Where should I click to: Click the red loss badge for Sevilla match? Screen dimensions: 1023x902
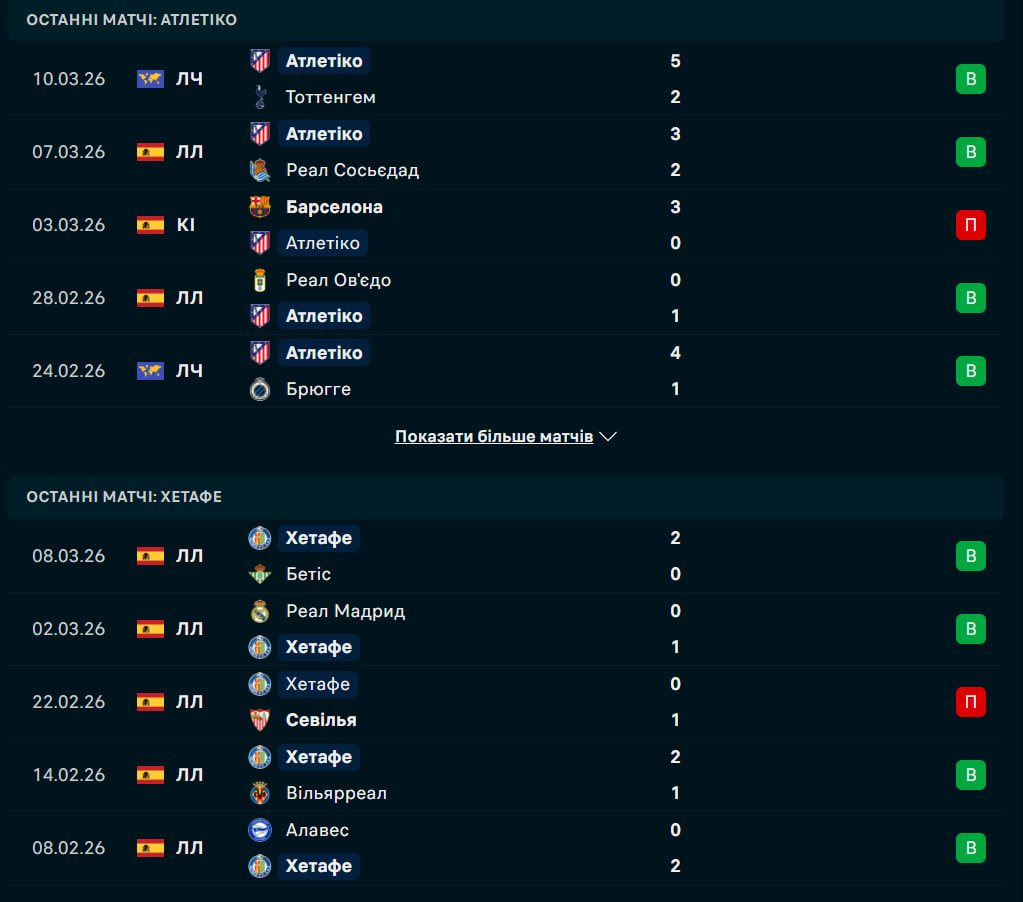click(x=970, y=702)
